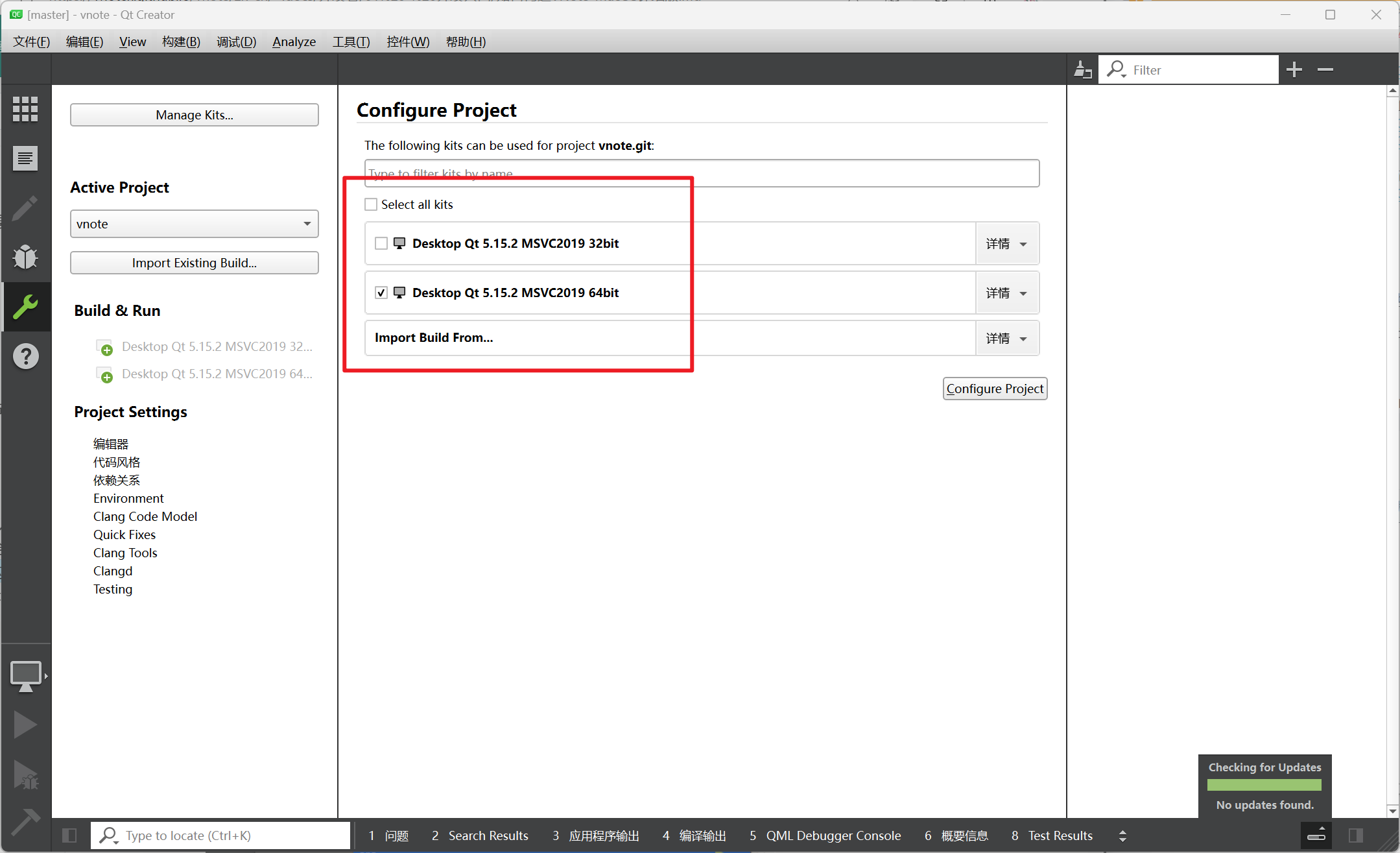This screenshot has height=853, width=1400.
Task: Open Help mode question mark icon
Action: [x=25, y=356]
